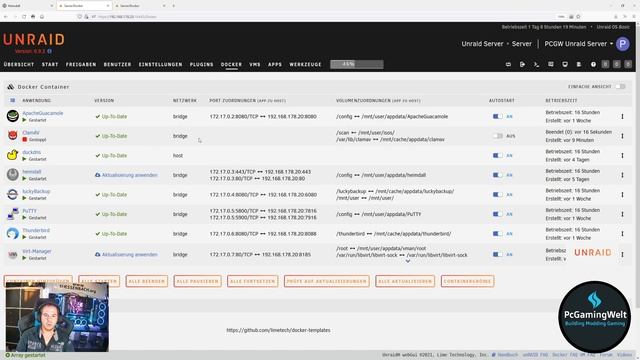The width and height of the screenshot is (640, 360).
Task: Toggle ApacheGuacamole autostart switch
Action: click(497, 116)
